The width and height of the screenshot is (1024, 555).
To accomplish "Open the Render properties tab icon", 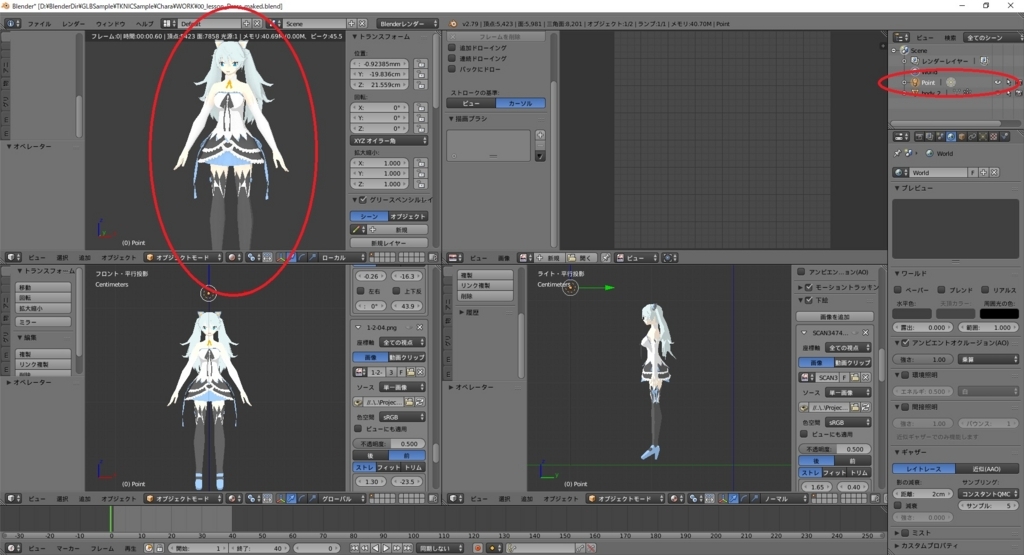I will point(919,136).
